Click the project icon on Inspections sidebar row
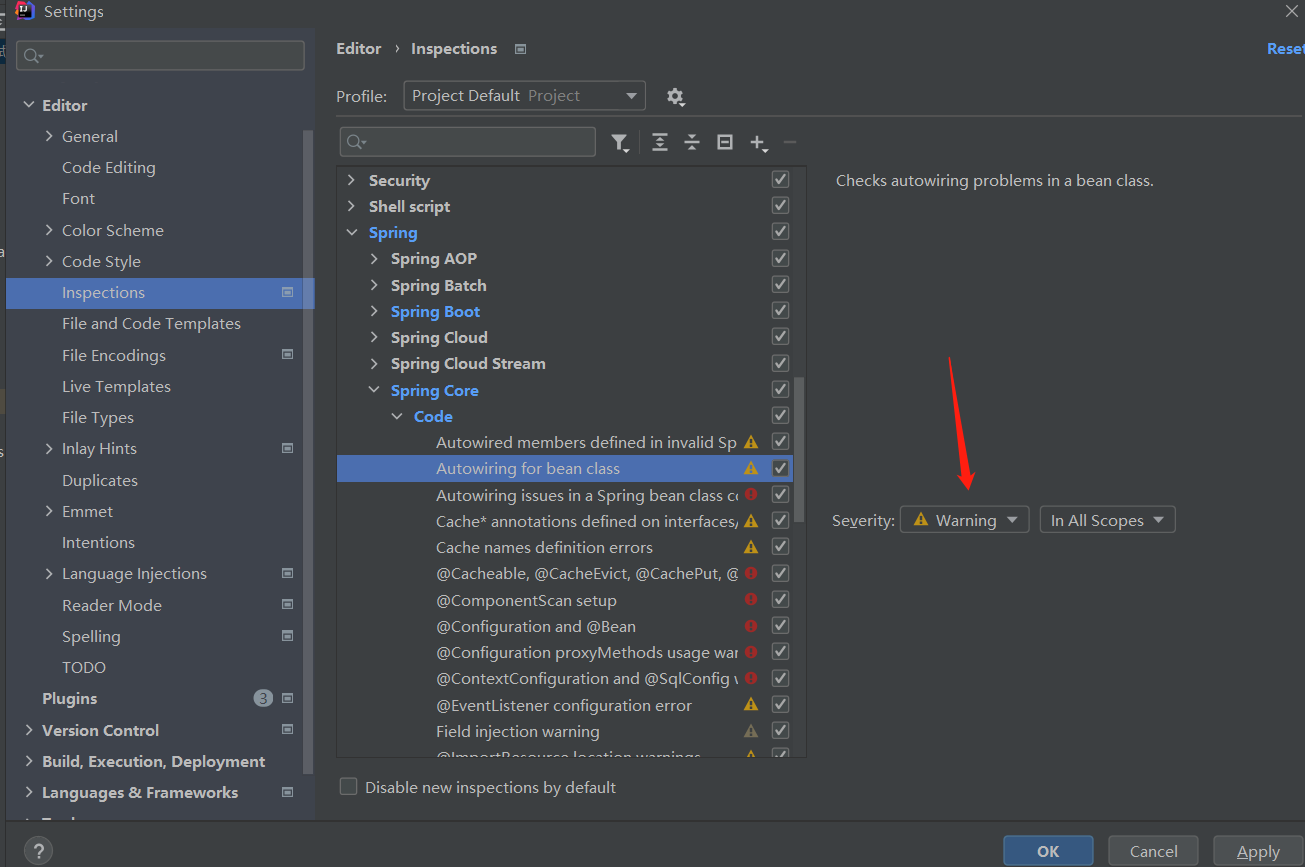The width and height of the screenshot is (1305, 867). [x=288, y=293]
